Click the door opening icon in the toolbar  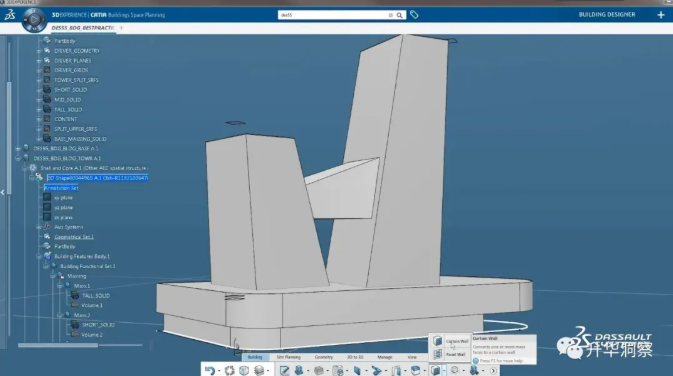pyautogui.click(x=396, y=370)
